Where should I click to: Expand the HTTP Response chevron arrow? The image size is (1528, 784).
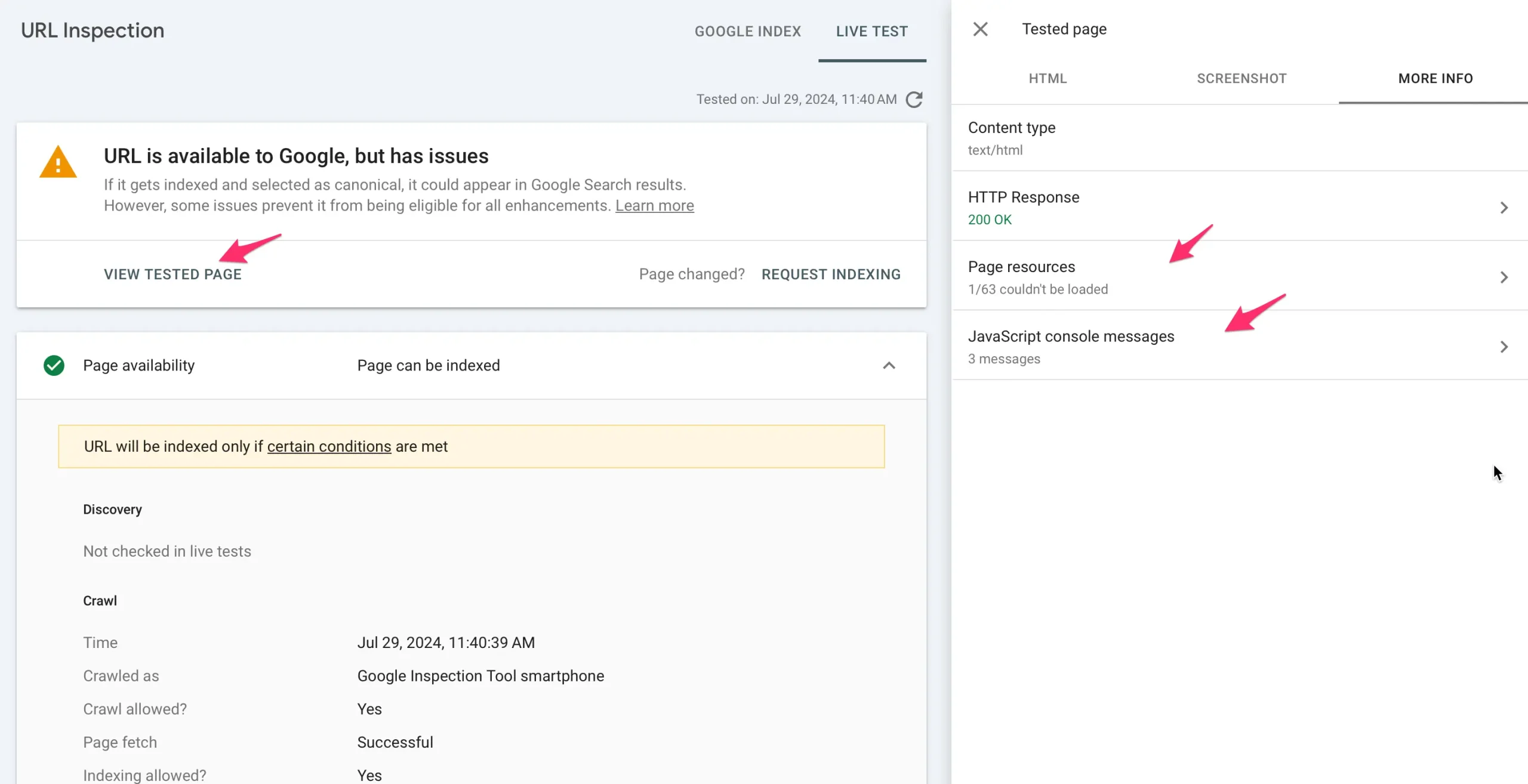click(1504, 208)
